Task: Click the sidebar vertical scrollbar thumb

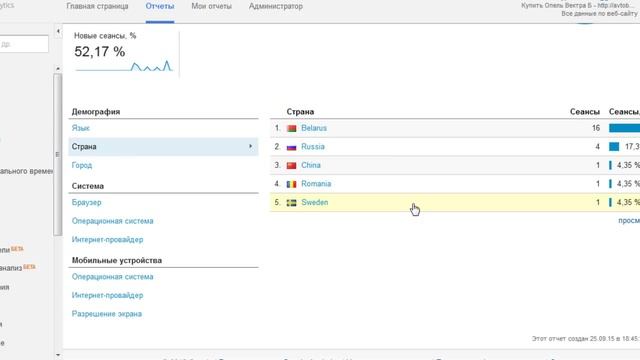Action: [x=58, y=154]
